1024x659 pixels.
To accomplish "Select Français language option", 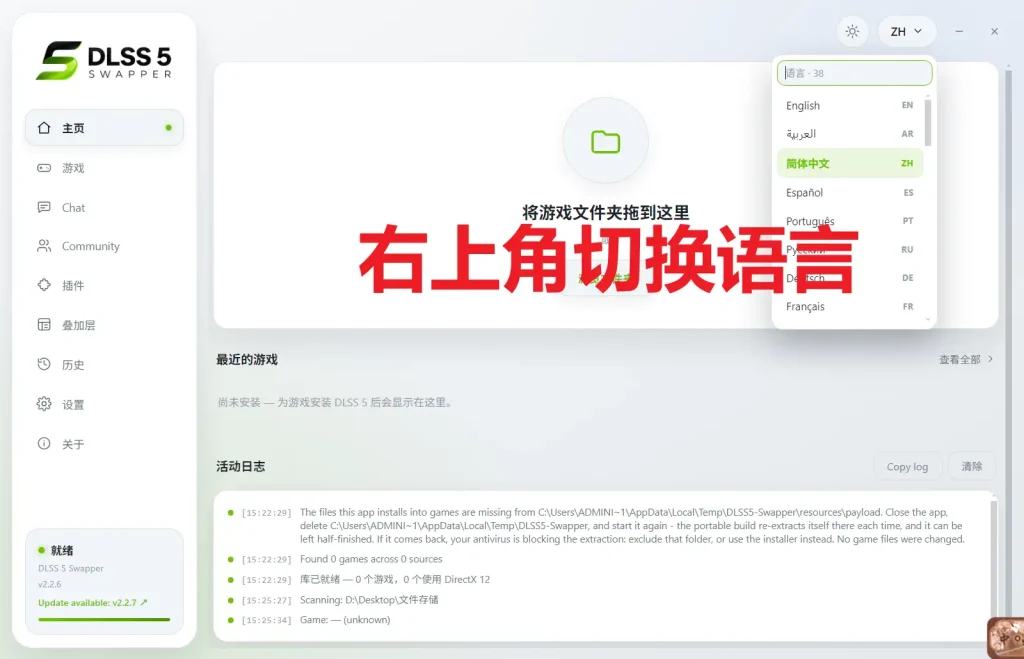I will click(850, 306).
